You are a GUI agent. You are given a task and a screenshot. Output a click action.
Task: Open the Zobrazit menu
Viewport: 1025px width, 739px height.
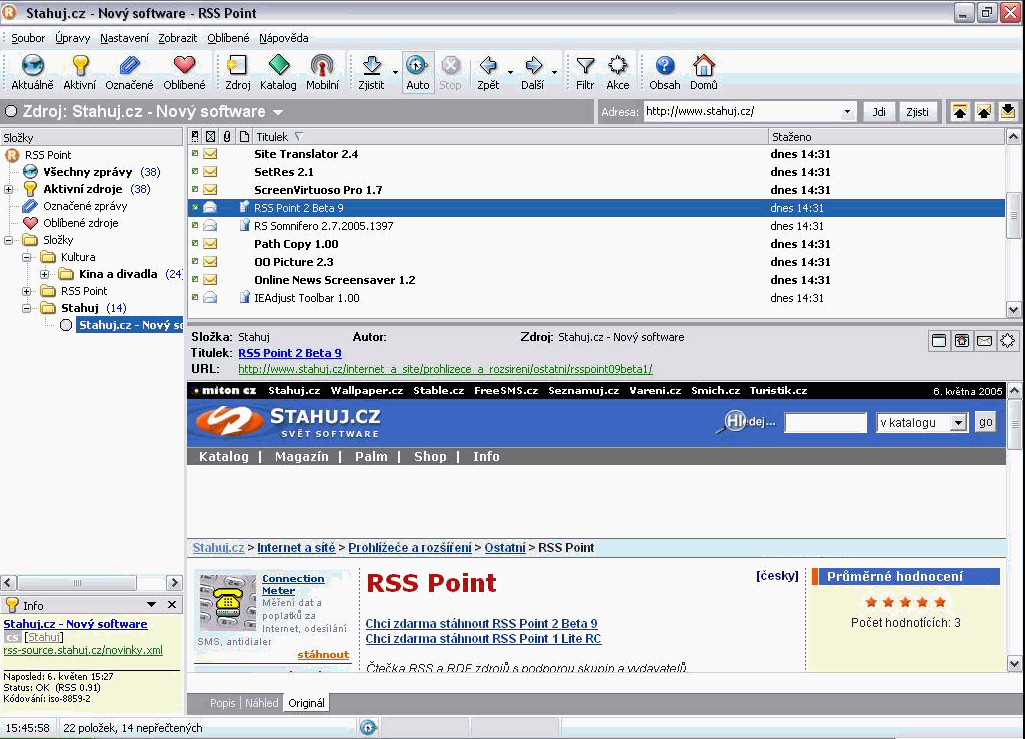[178, 38]
